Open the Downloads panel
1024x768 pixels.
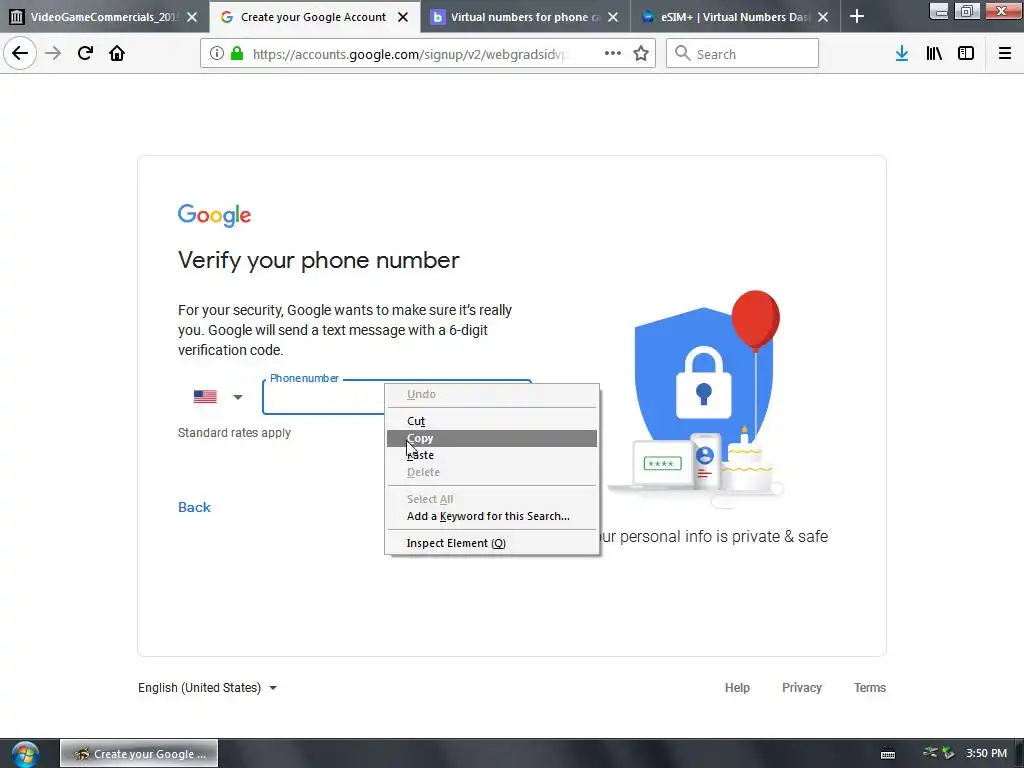902,54
